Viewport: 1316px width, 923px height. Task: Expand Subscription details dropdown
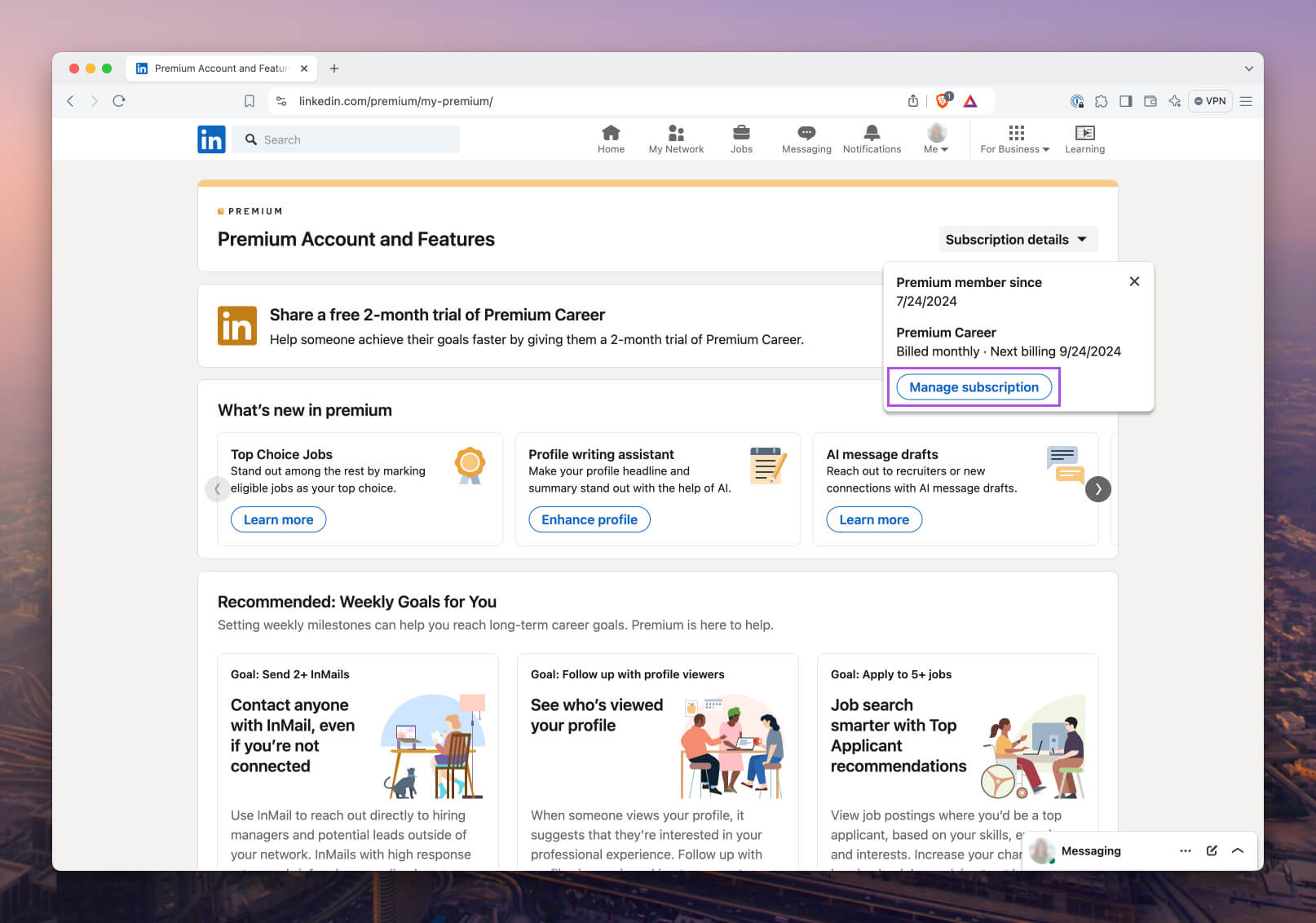(1018, 239)
